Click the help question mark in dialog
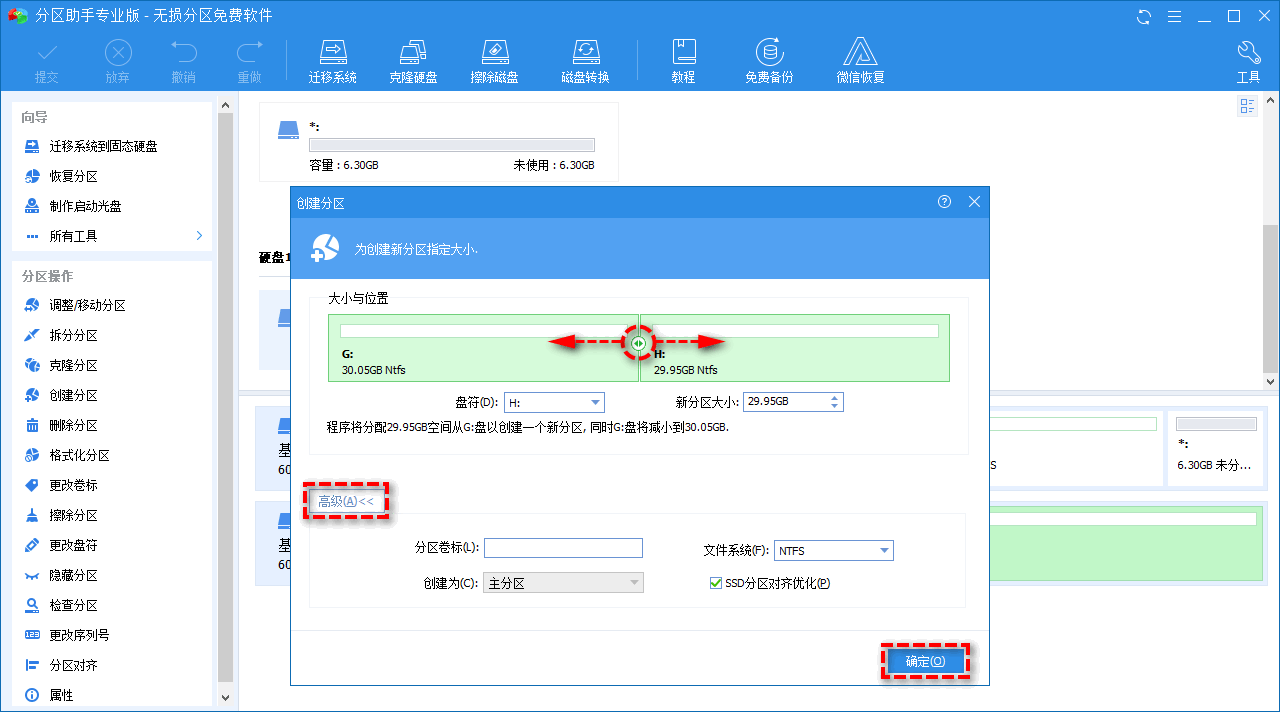 pyautogui.click(x=944, y=202)
